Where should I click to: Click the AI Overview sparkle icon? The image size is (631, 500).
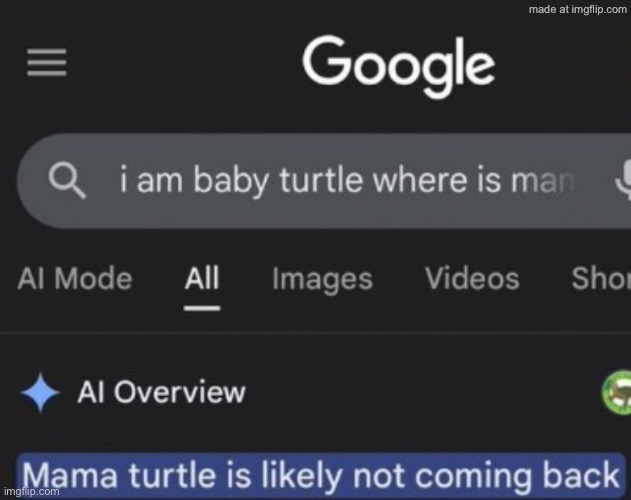(40, 393)
